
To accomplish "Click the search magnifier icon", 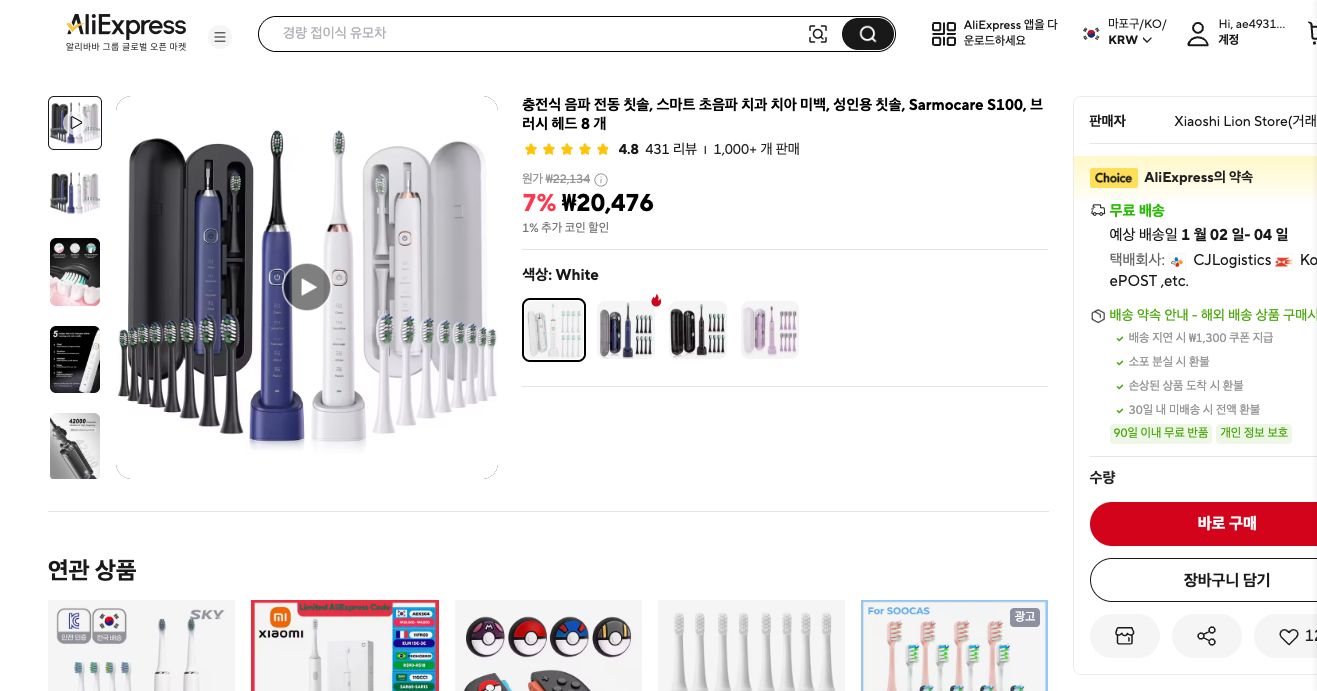I will tap(866, 33).
